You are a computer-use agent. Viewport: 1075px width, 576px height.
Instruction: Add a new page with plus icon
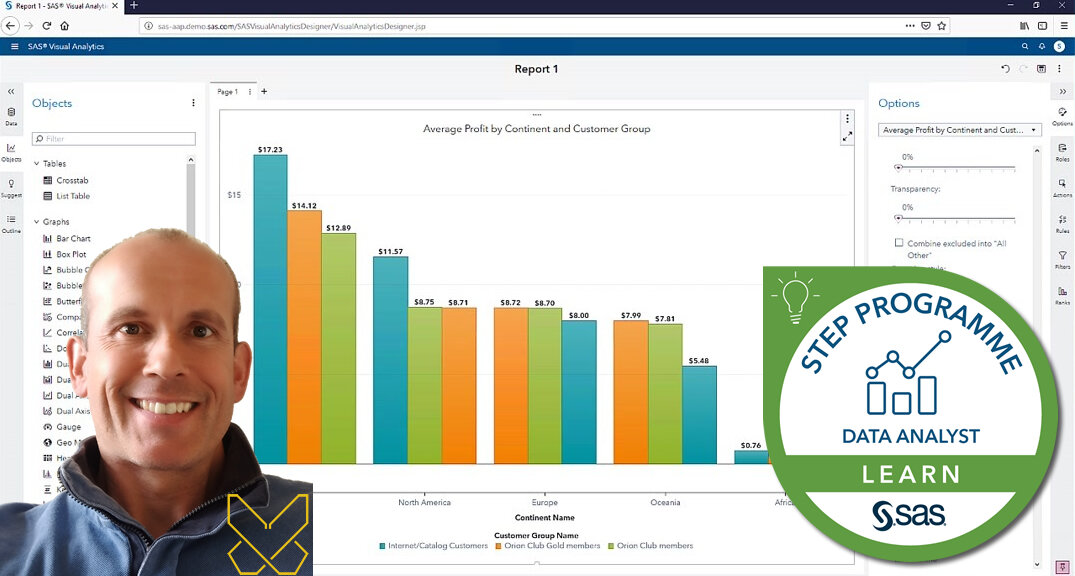pyautogui.click(x=264, y=91)
